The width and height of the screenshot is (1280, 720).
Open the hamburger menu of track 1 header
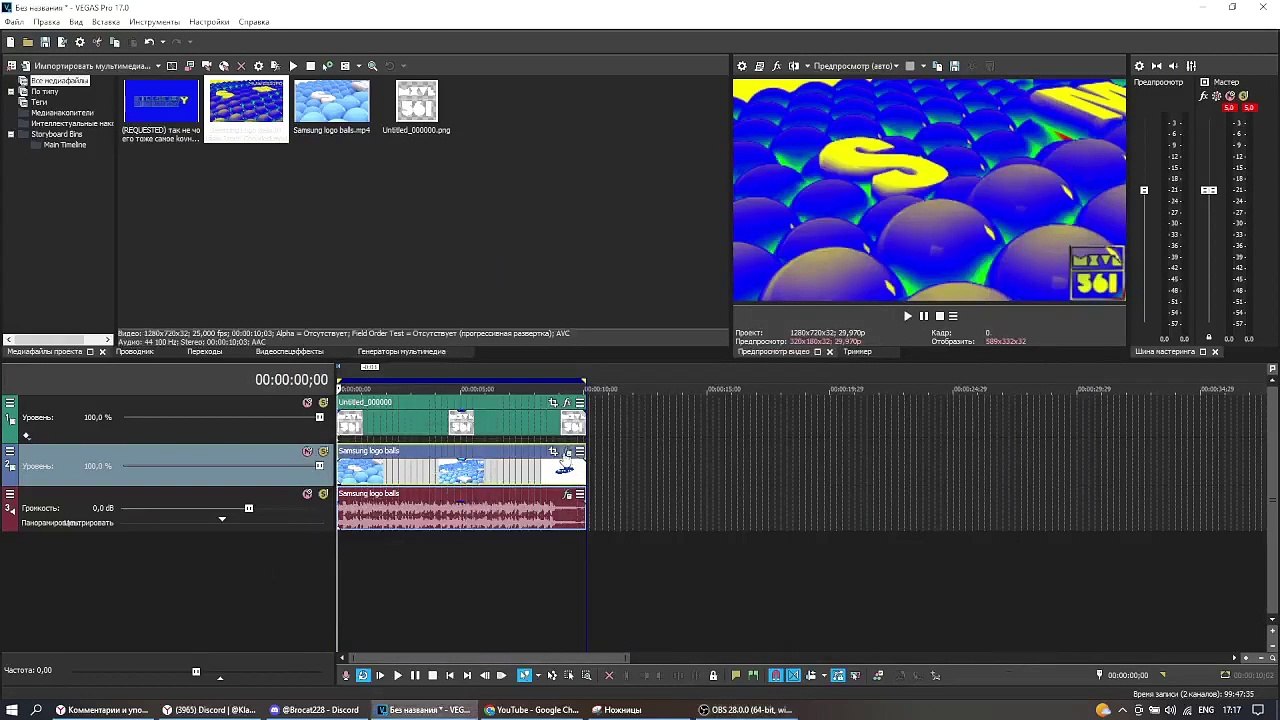click(x=10, y=403)
